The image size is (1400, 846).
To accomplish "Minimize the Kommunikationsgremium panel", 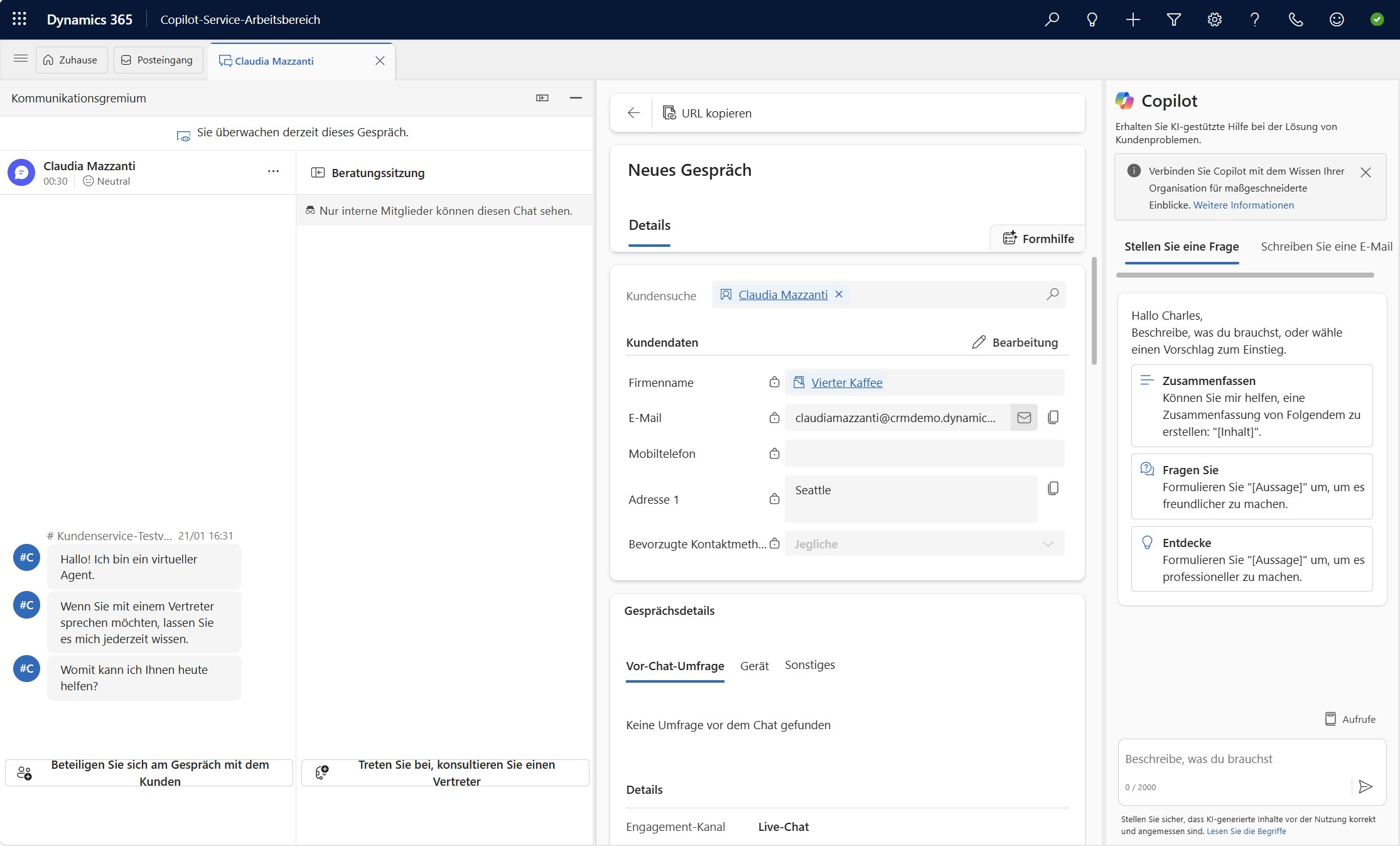I will [576, 98].
